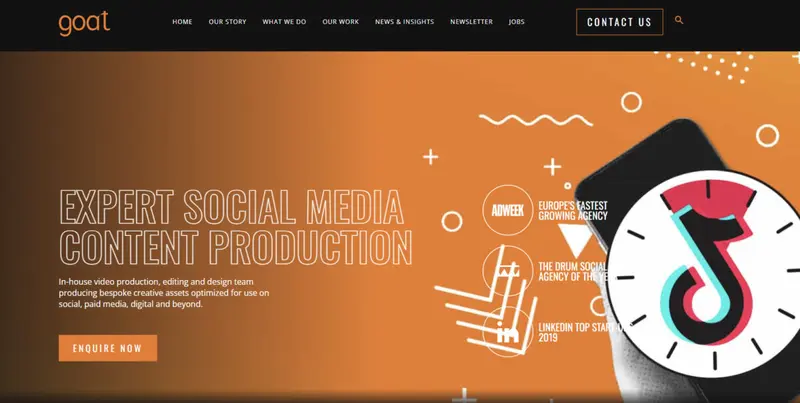Screen dimensions: 800x403
Task: Click the white triangle shape below Adweek
Action: pos(573,240)
